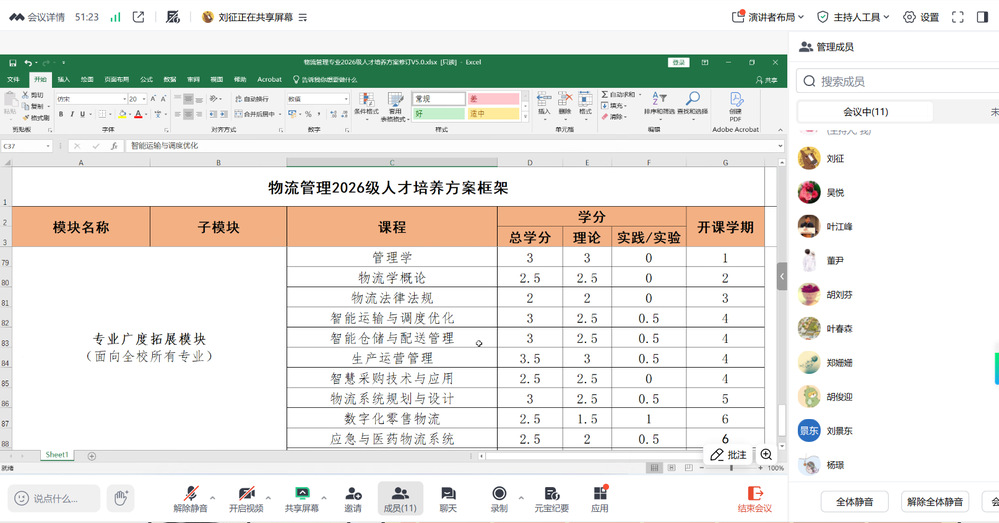999x523 pixels.
Task: Toggle the members panel button
Action: [400, 497]
